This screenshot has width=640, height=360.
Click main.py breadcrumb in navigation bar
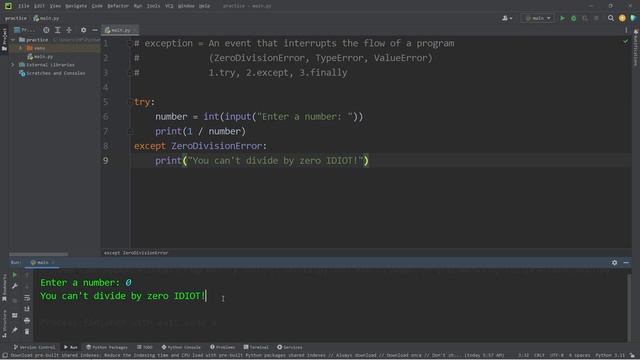coord(46,18)
